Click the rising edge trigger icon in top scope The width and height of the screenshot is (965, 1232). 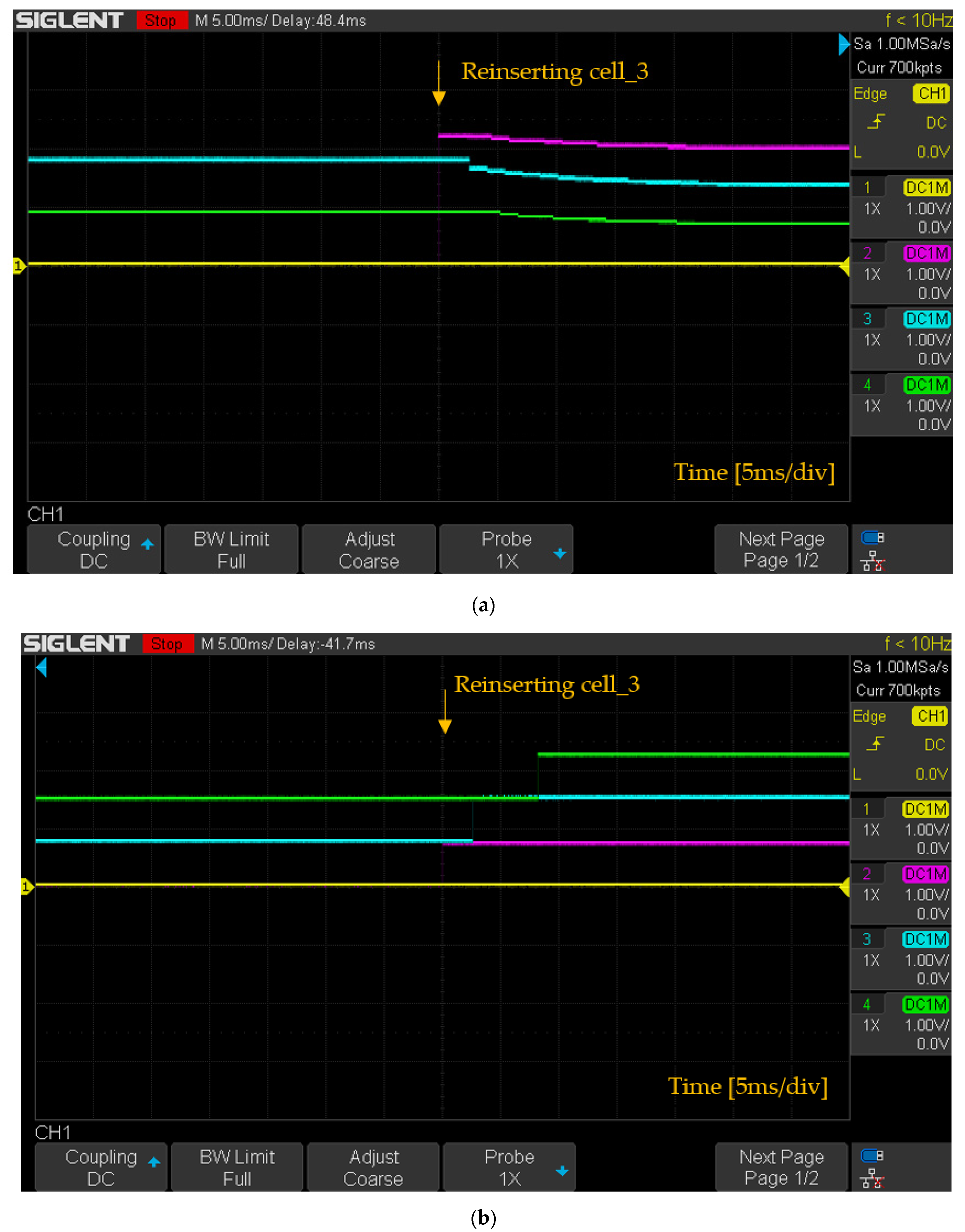(876, 121)
